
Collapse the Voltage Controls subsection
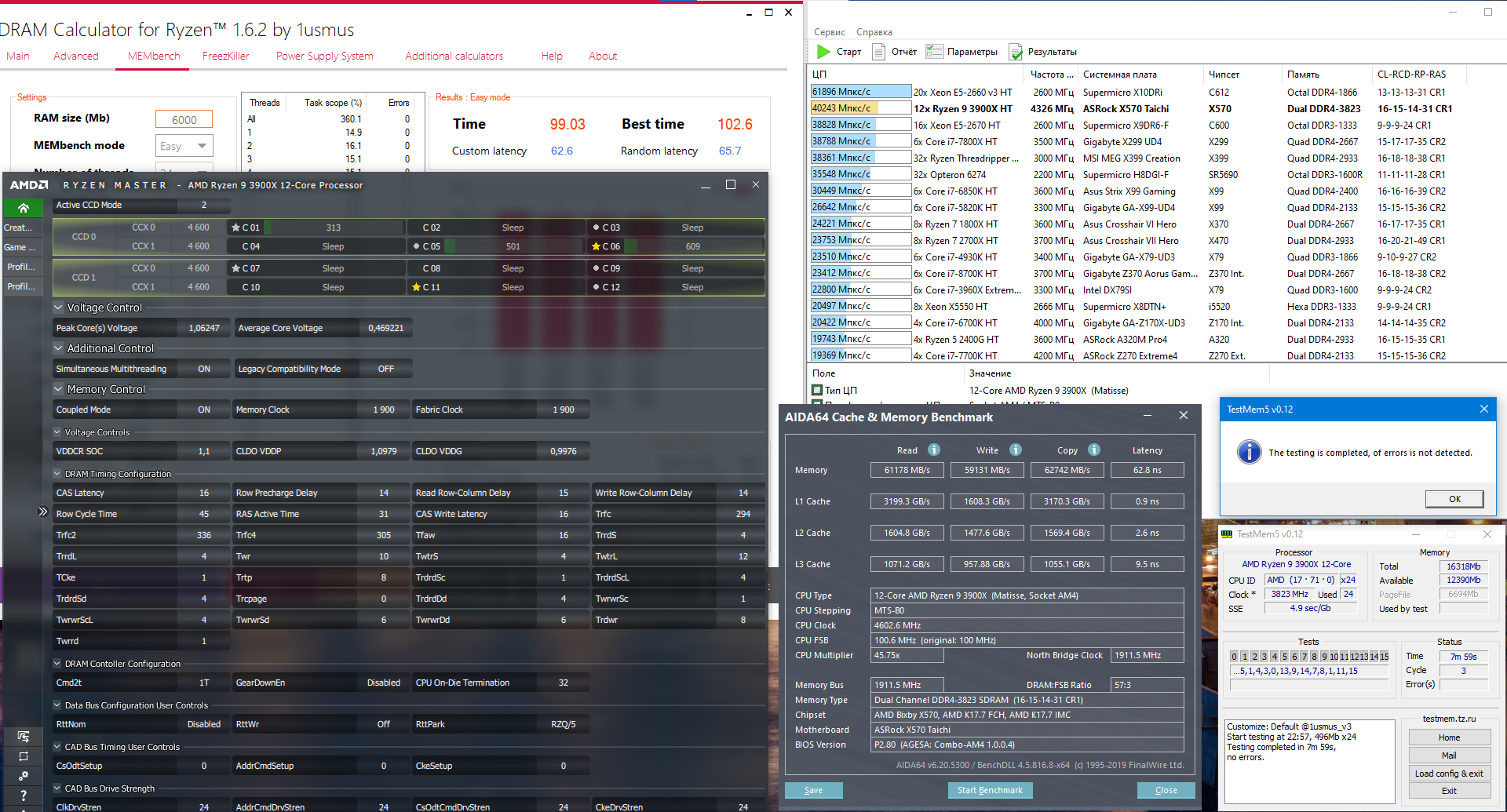(x=57, y=432)
